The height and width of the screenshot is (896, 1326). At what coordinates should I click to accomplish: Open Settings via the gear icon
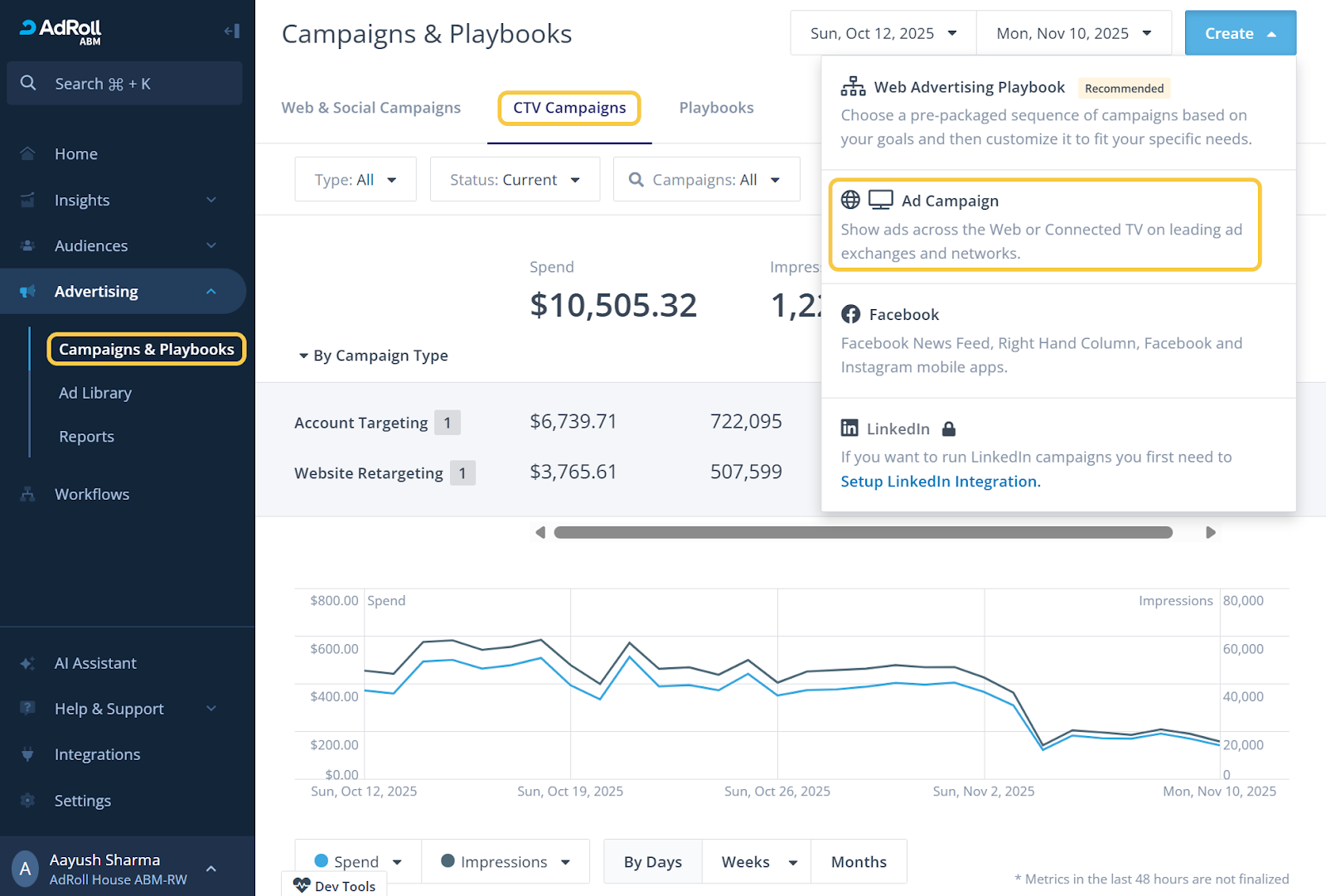click(x=28, y=801)
